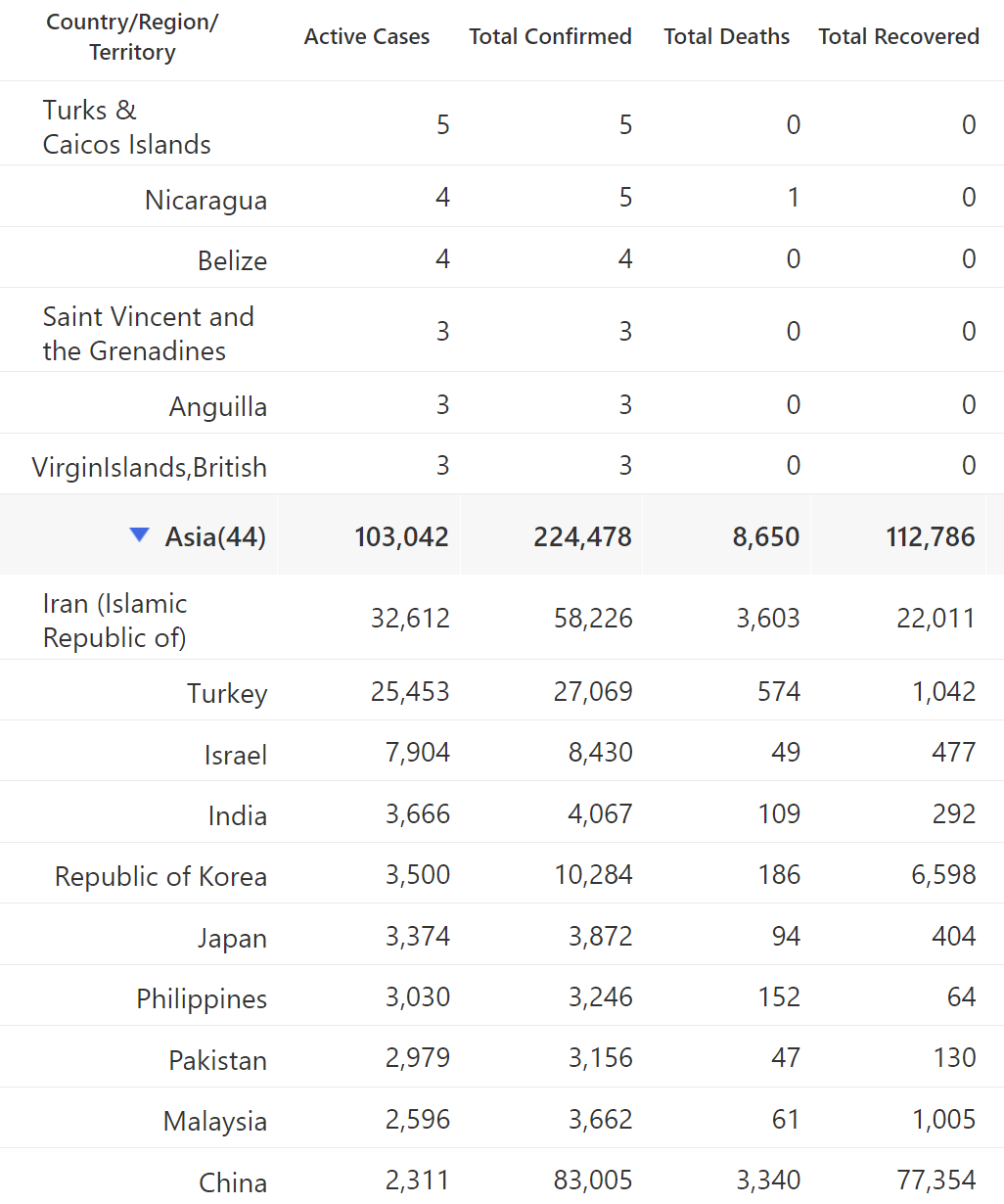Click the Japan country name
Screen dimensions: 1004x1204
(232, 938)
